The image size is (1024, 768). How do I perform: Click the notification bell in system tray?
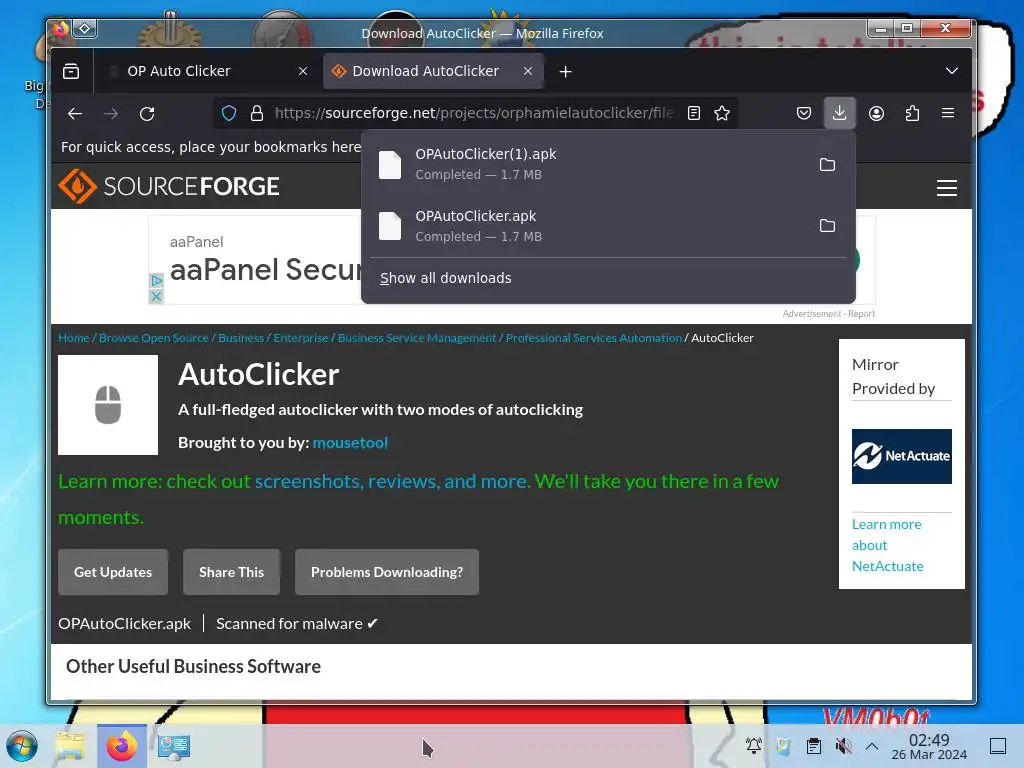pyautogui.click(x=754, y=745)
